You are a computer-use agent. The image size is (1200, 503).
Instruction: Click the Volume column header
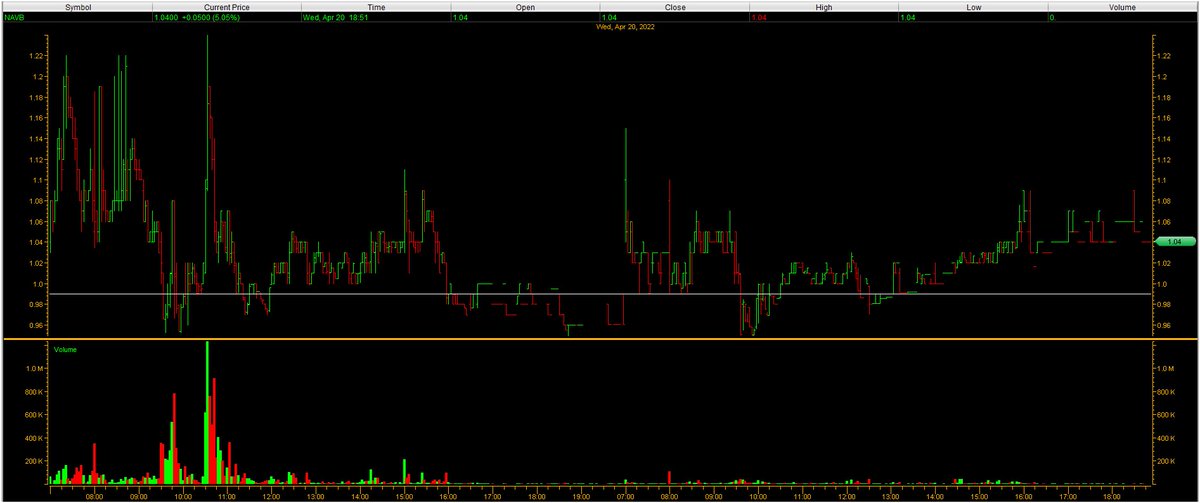tap(1122, 6)
